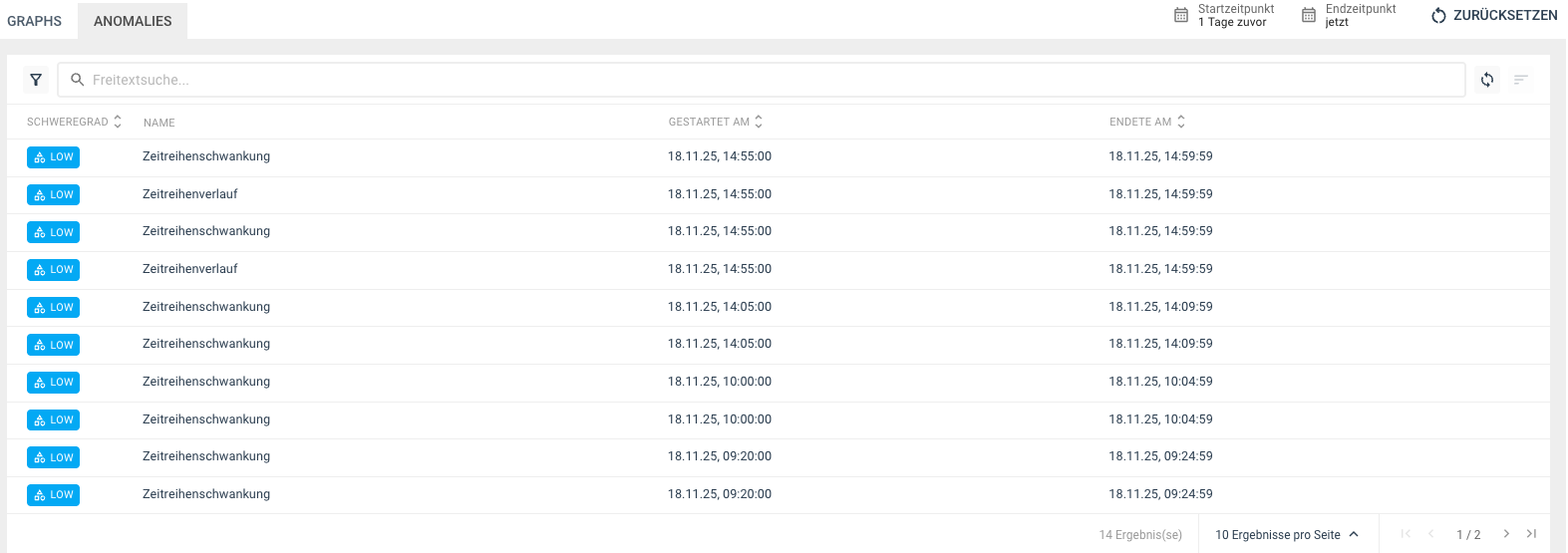
Task: Open the first Zeitreihenverlauf anomaly entry
Action: pyautogui.click(x=190, y=194)
